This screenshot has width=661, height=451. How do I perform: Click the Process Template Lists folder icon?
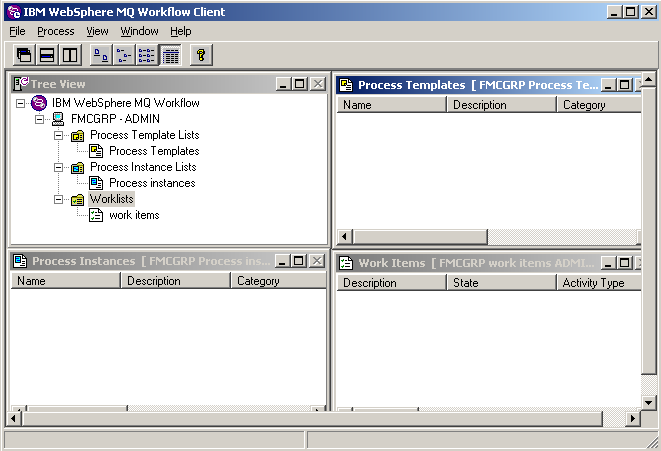tap(77, 135)
